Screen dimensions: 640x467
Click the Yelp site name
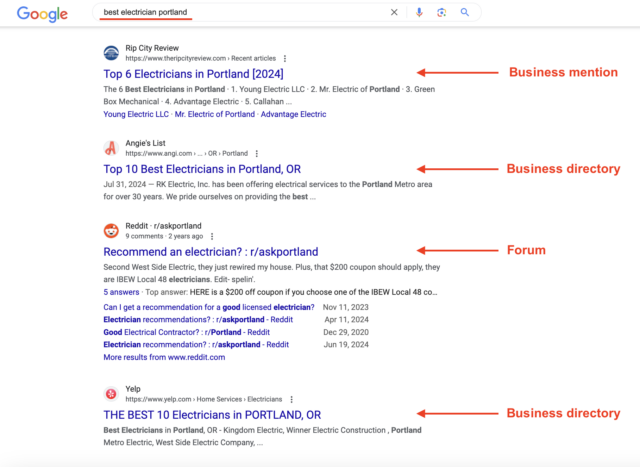pos(133,389)
